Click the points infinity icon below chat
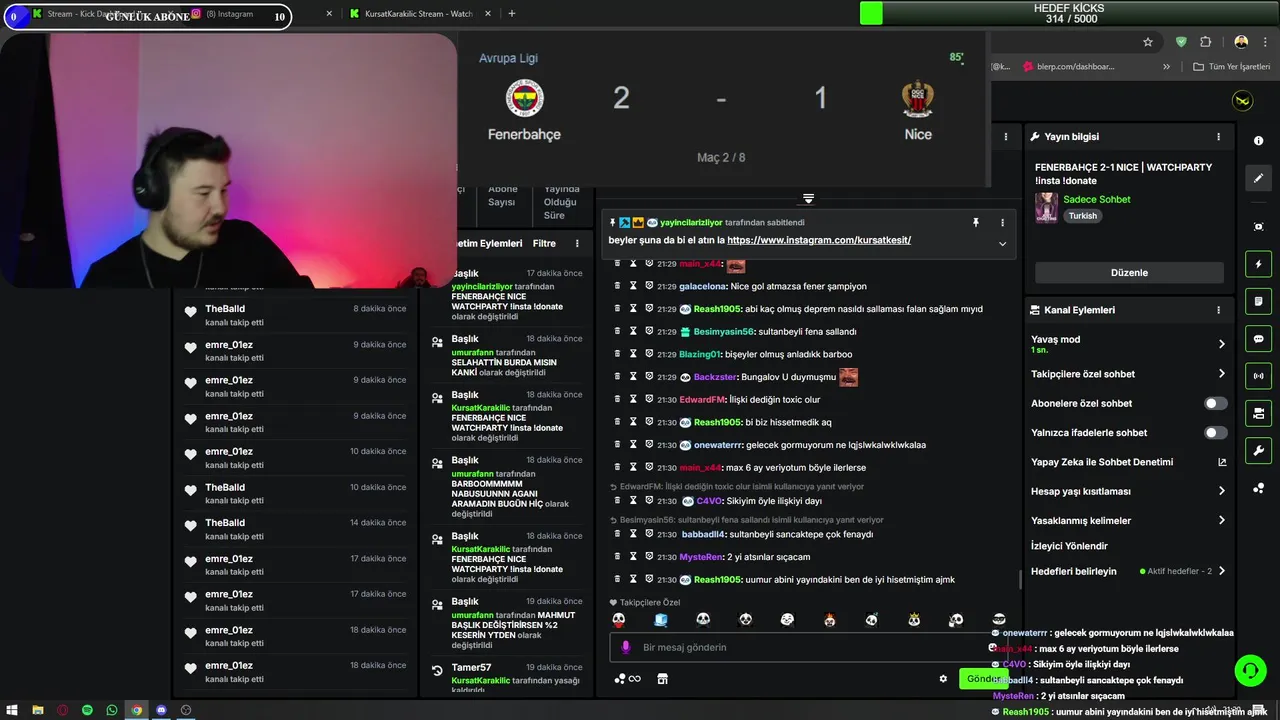This screenshot has width=1280, height=720. 627,679
